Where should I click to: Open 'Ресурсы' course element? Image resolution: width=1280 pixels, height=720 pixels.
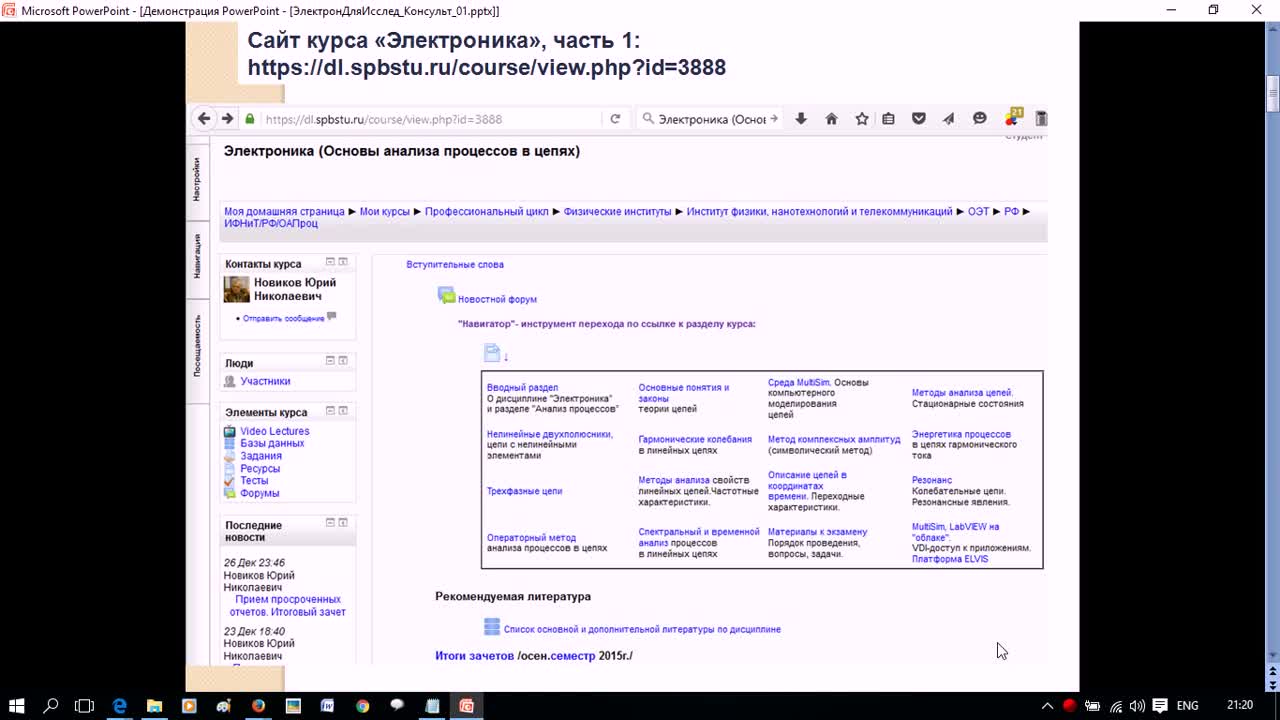(x=260, y=468)
